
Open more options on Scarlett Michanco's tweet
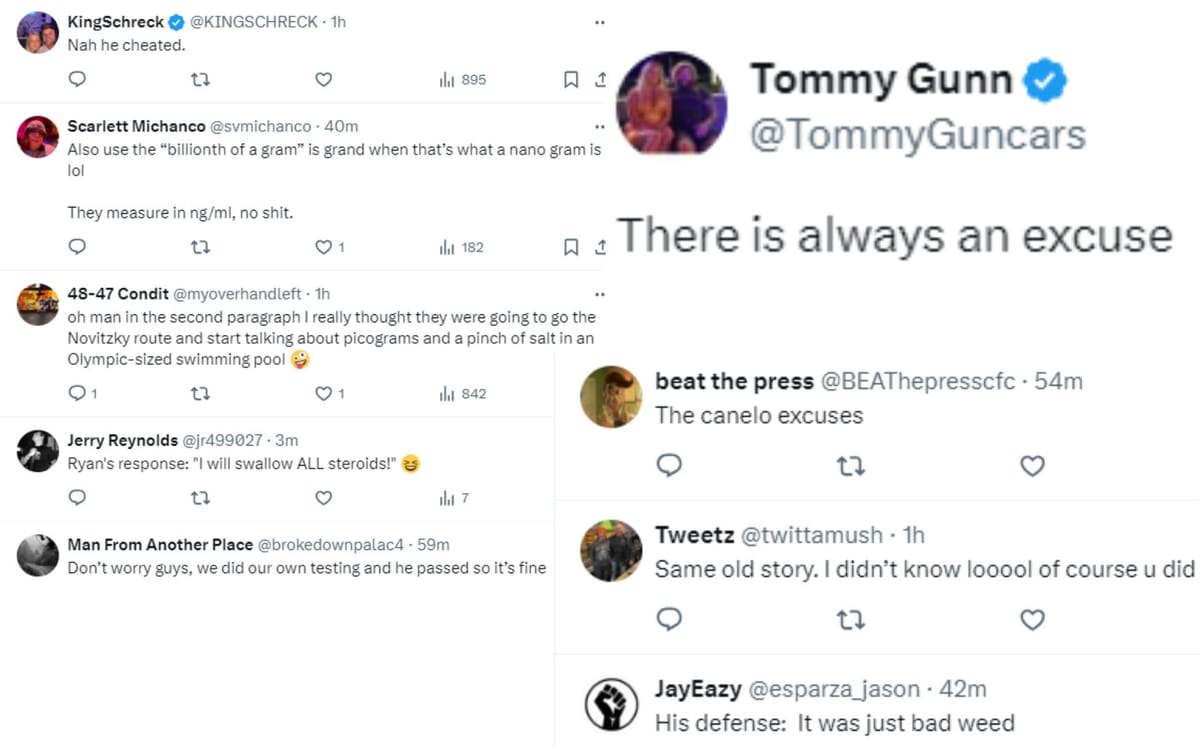click(x=599, y=125)
